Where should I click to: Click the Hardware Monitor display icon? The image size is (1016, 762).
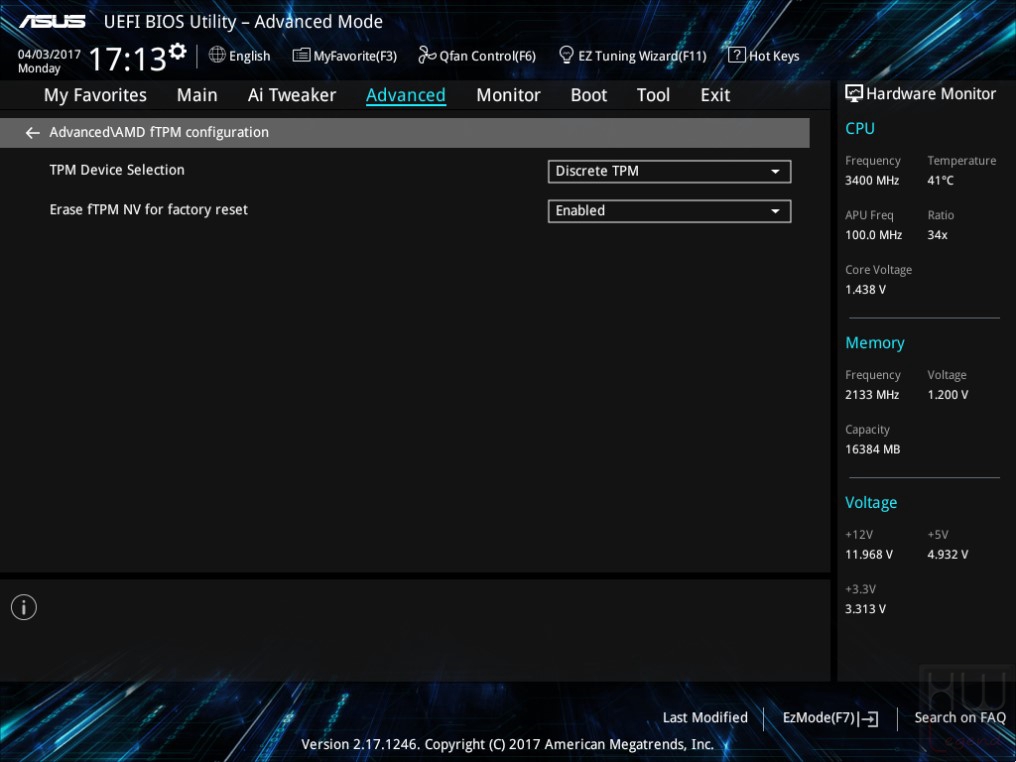click(854, 93)
